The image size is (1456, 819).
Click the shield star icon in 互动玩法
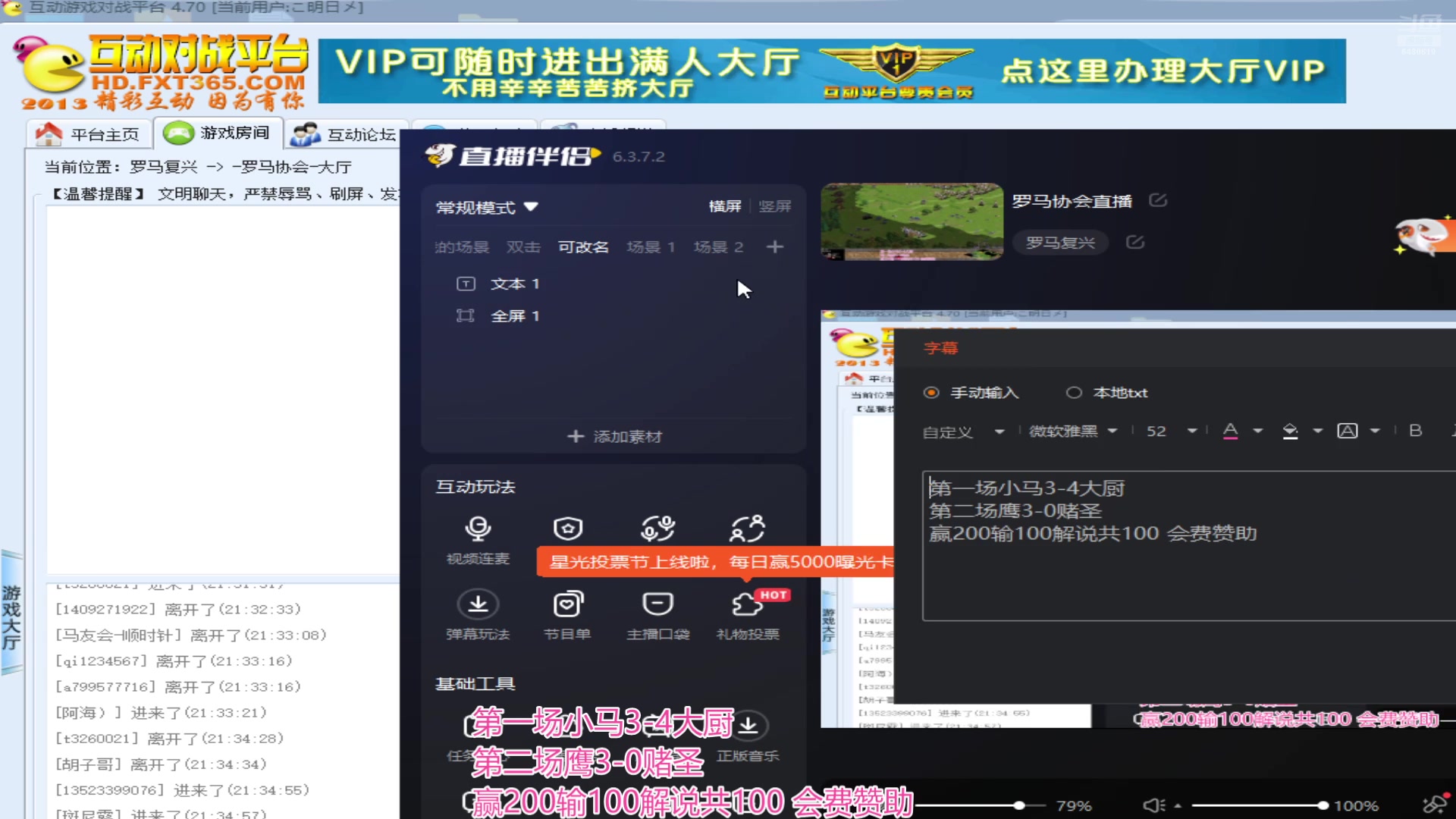568,529
